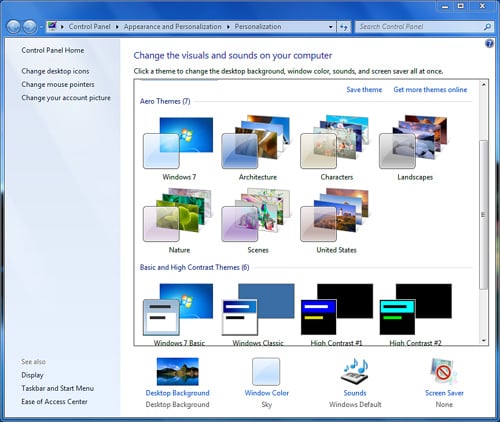Open Change desktop icons link
Viewport: 500px width, 422px height.
tap(55, 71)
